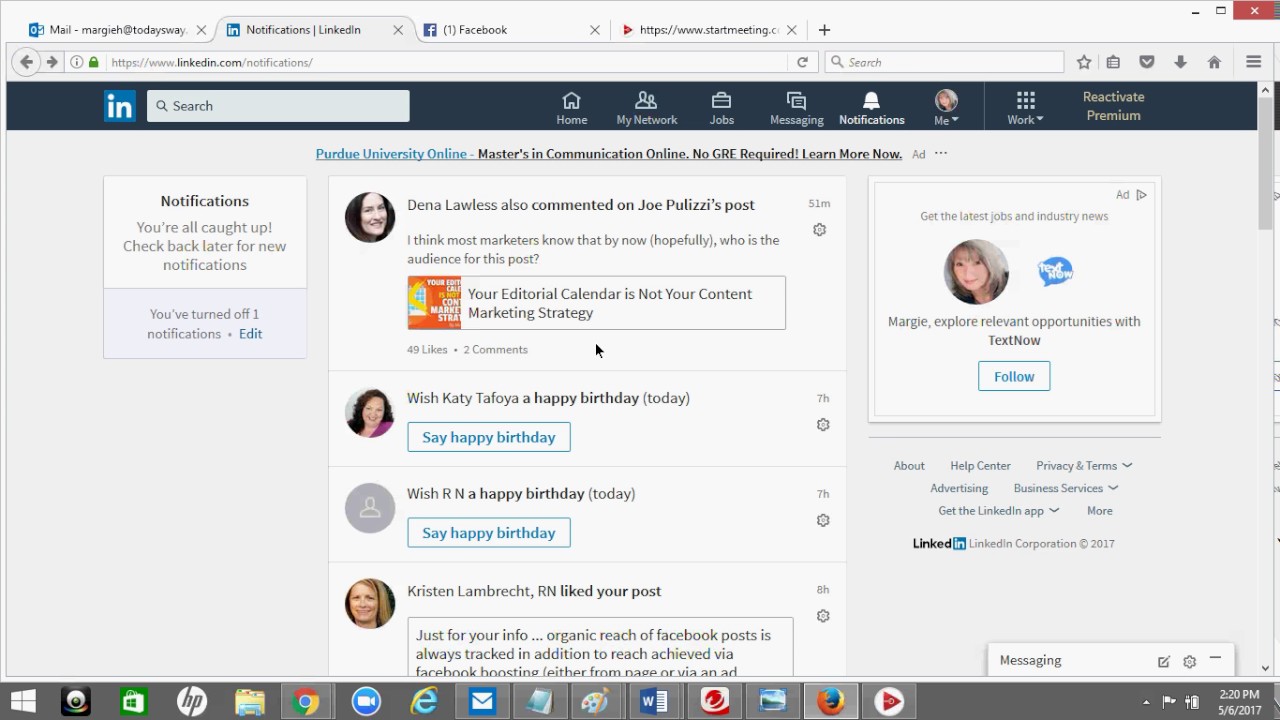Click the More footer link

[1100, 511]
